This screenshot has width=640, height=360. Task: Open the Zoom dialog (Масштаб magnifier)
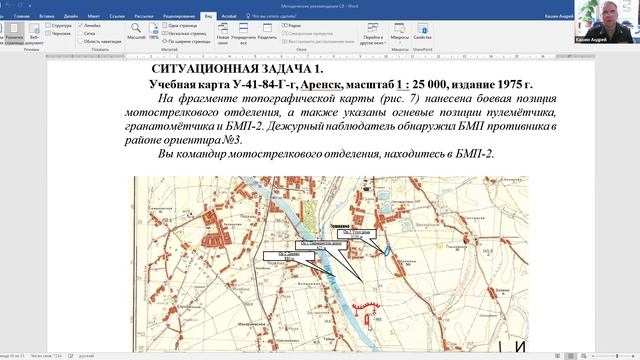point(136,31)
